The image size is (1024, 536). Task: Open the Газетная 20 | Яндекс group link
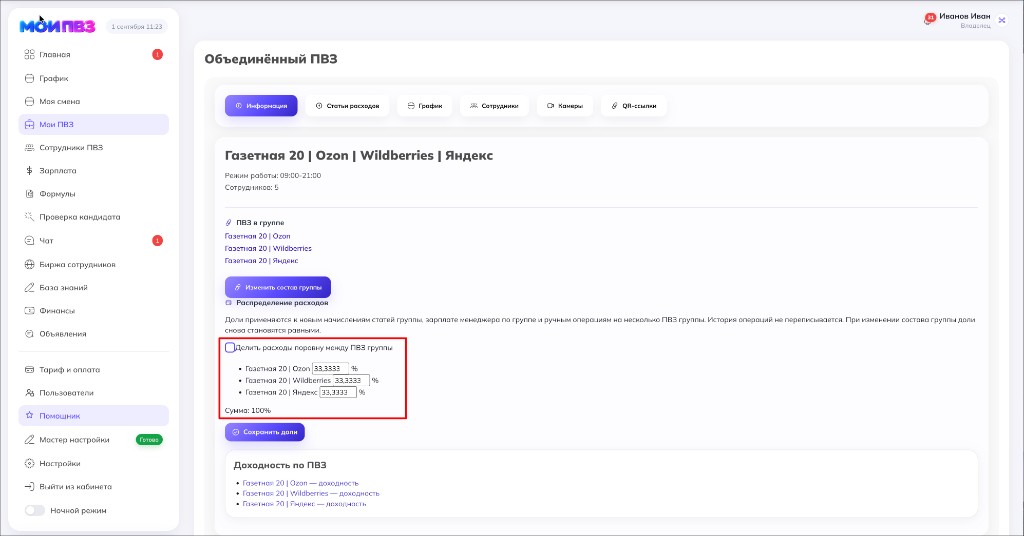tap(261, 260)
